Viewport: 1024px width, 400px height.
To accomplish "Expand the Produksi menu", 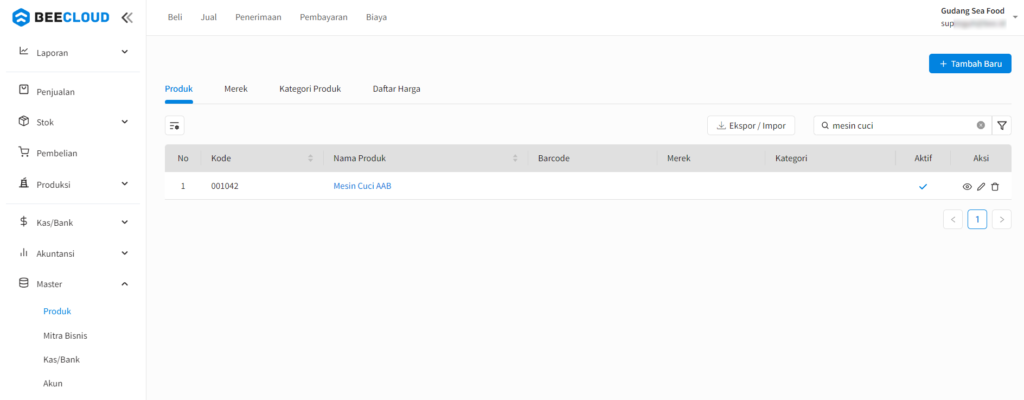I will [125, 184].
